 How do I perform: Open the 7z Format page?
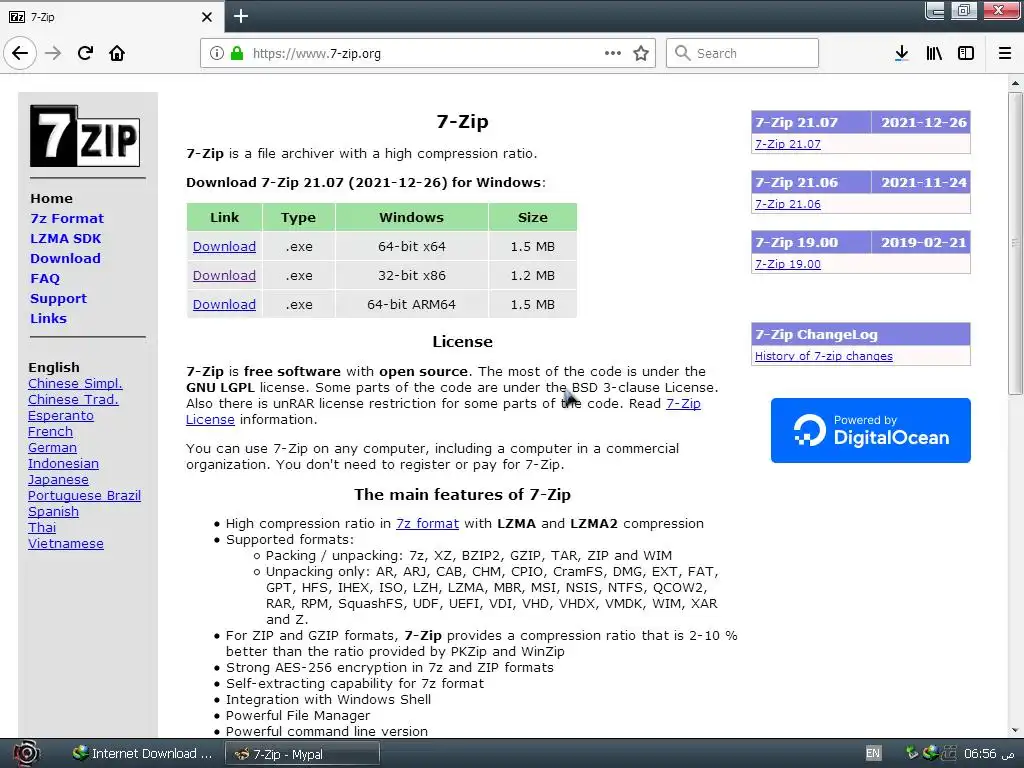point(67,218)
